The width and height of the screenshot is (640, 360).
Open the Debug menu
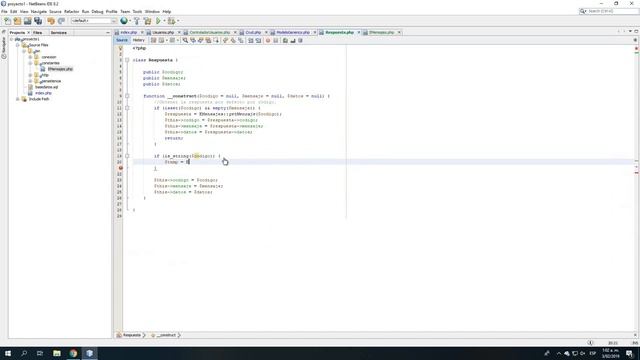pyautogui.click(x=97, y=12)
